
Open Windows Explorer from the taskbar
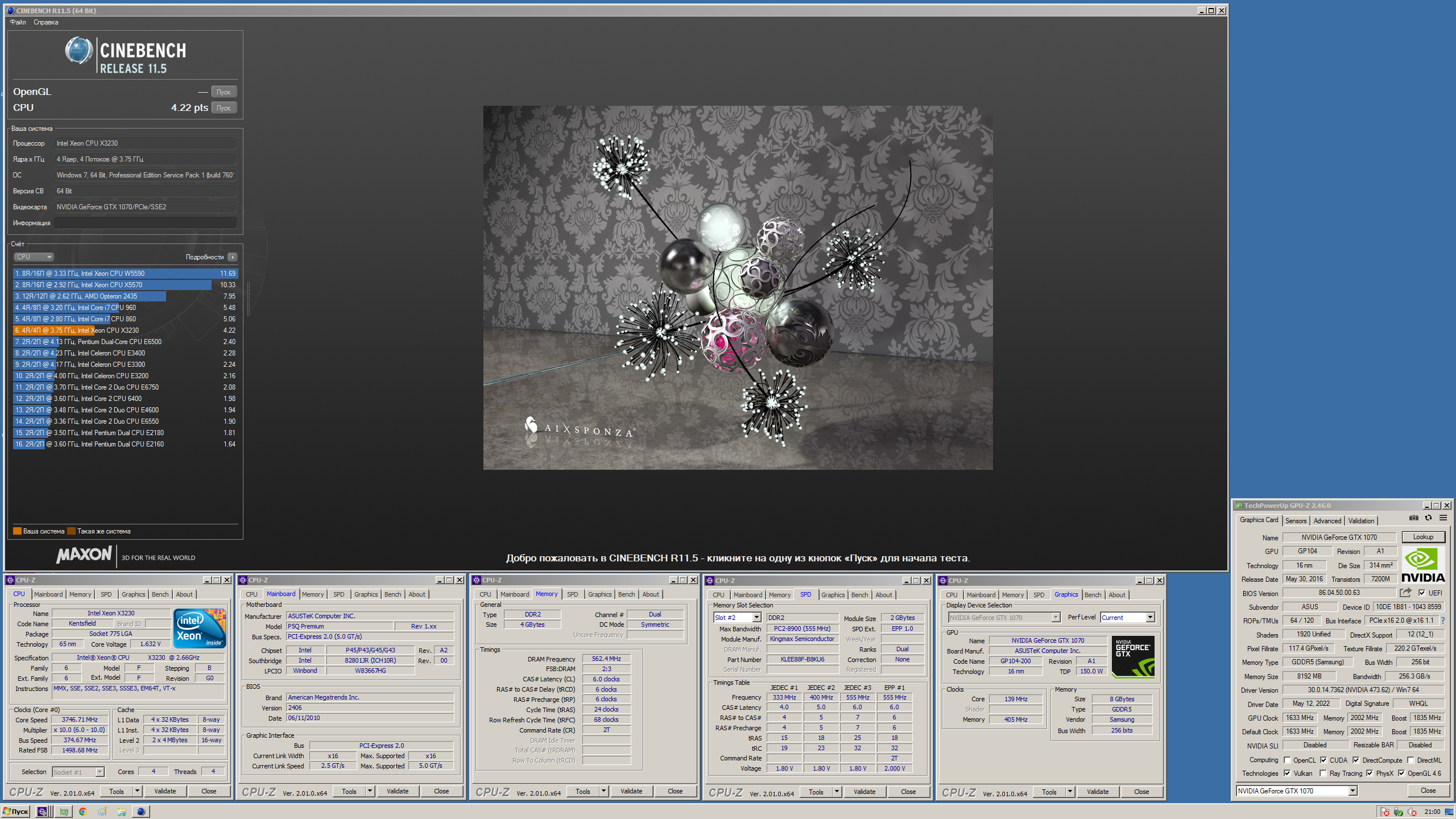tap(122, 812)
